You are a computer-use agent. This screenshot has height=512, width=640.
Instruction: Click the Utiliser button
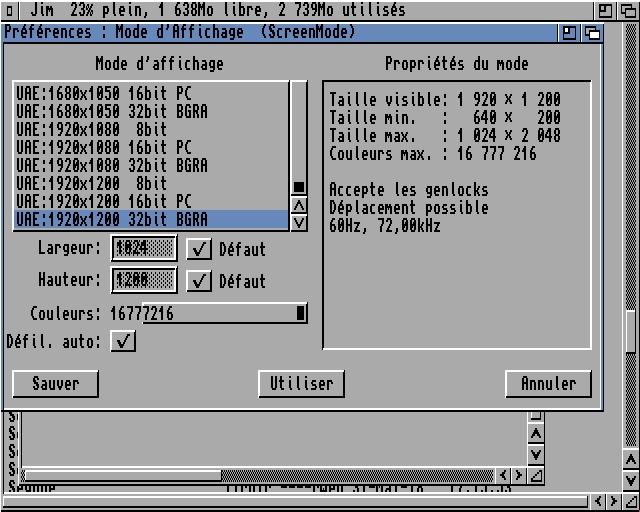[301, 383]
